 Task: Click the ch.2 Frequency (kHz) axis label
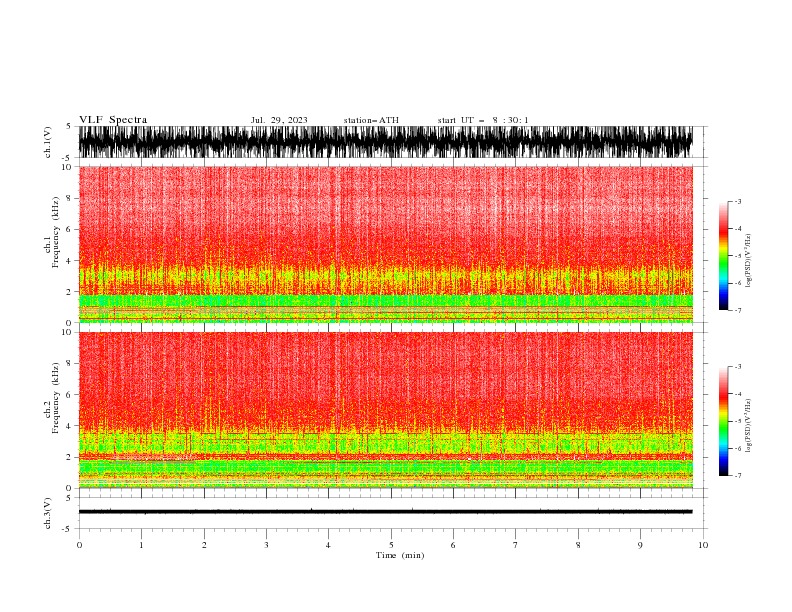click(x=52, y=397)
